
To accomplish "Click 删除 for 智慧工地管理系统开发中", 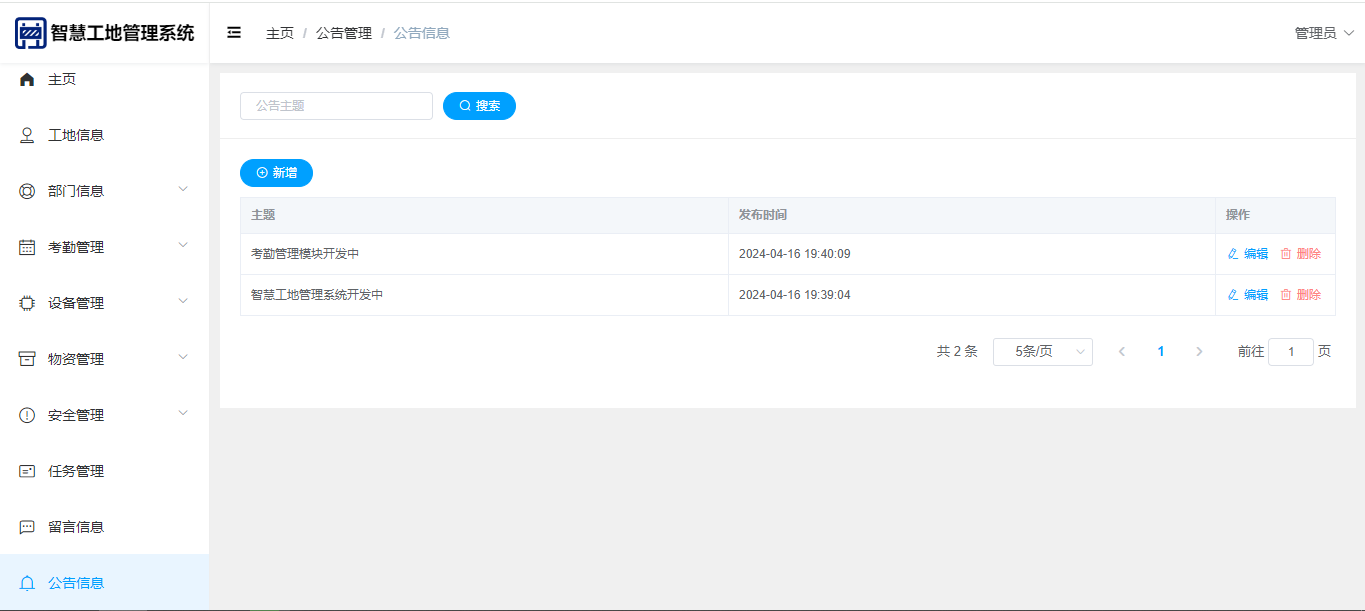I will [1301, 295].
